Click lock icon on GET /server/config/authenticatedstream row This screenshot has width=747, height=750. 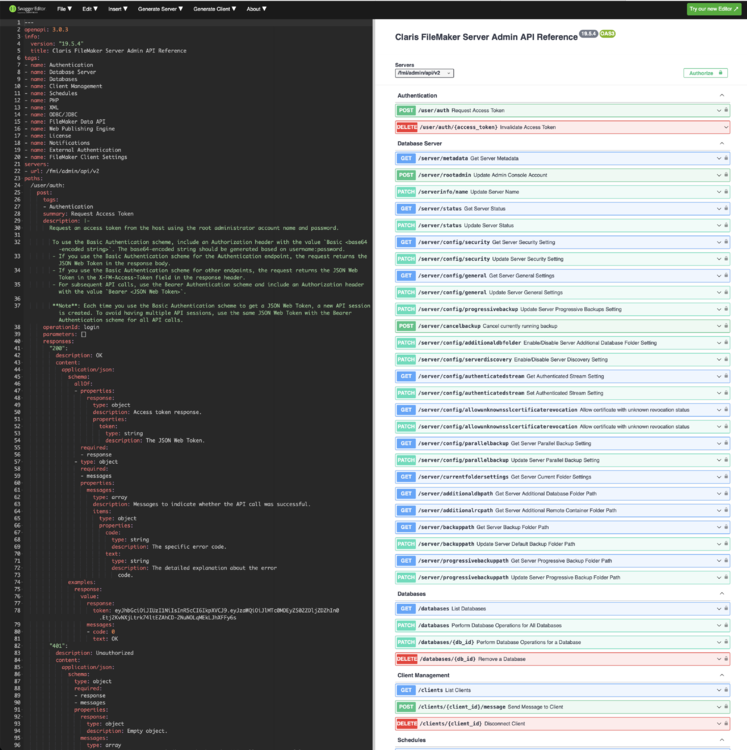pyautogui.click(x=726, y=375)
